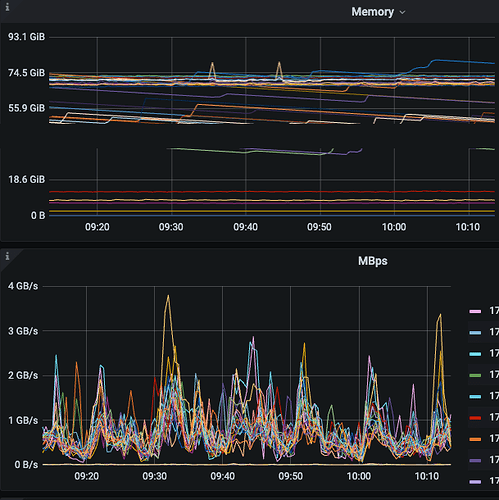Open the Memory panel info icon
499x500 pixels.
[7, 7]
